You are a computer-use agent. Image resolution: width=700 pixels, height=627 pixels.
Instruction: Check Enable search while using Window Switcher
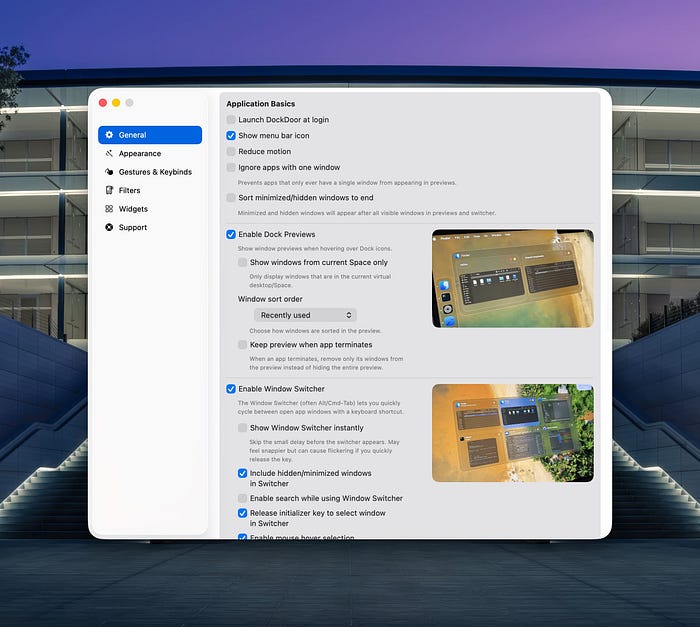[x=242, y=498]
